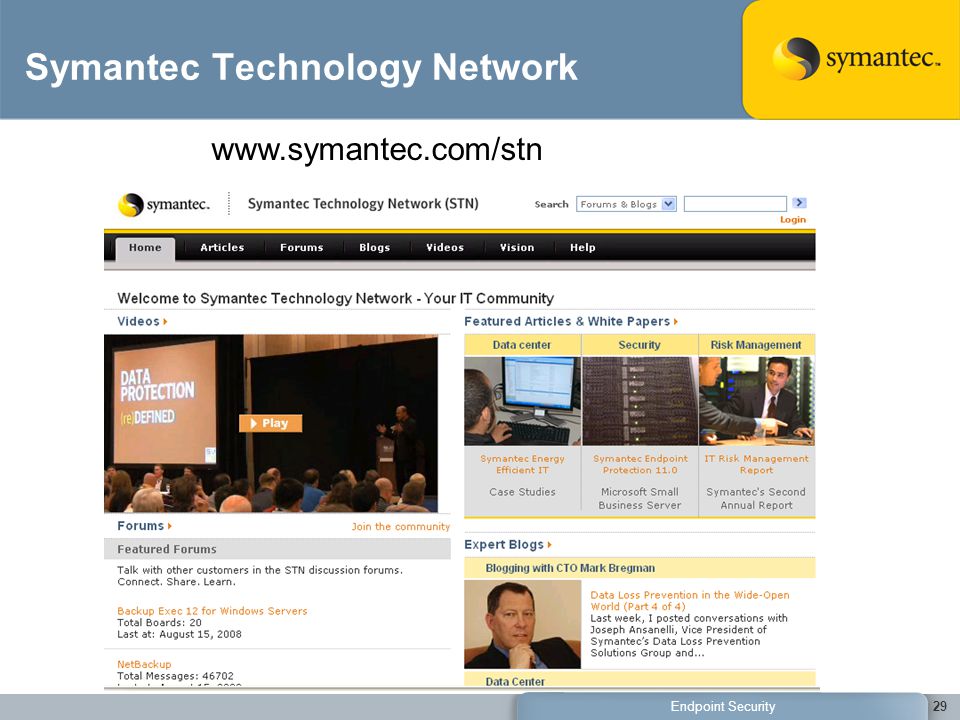Click the orange arrow next to Videos heading
Screen dimensions: 960x720
pos(165,321)
